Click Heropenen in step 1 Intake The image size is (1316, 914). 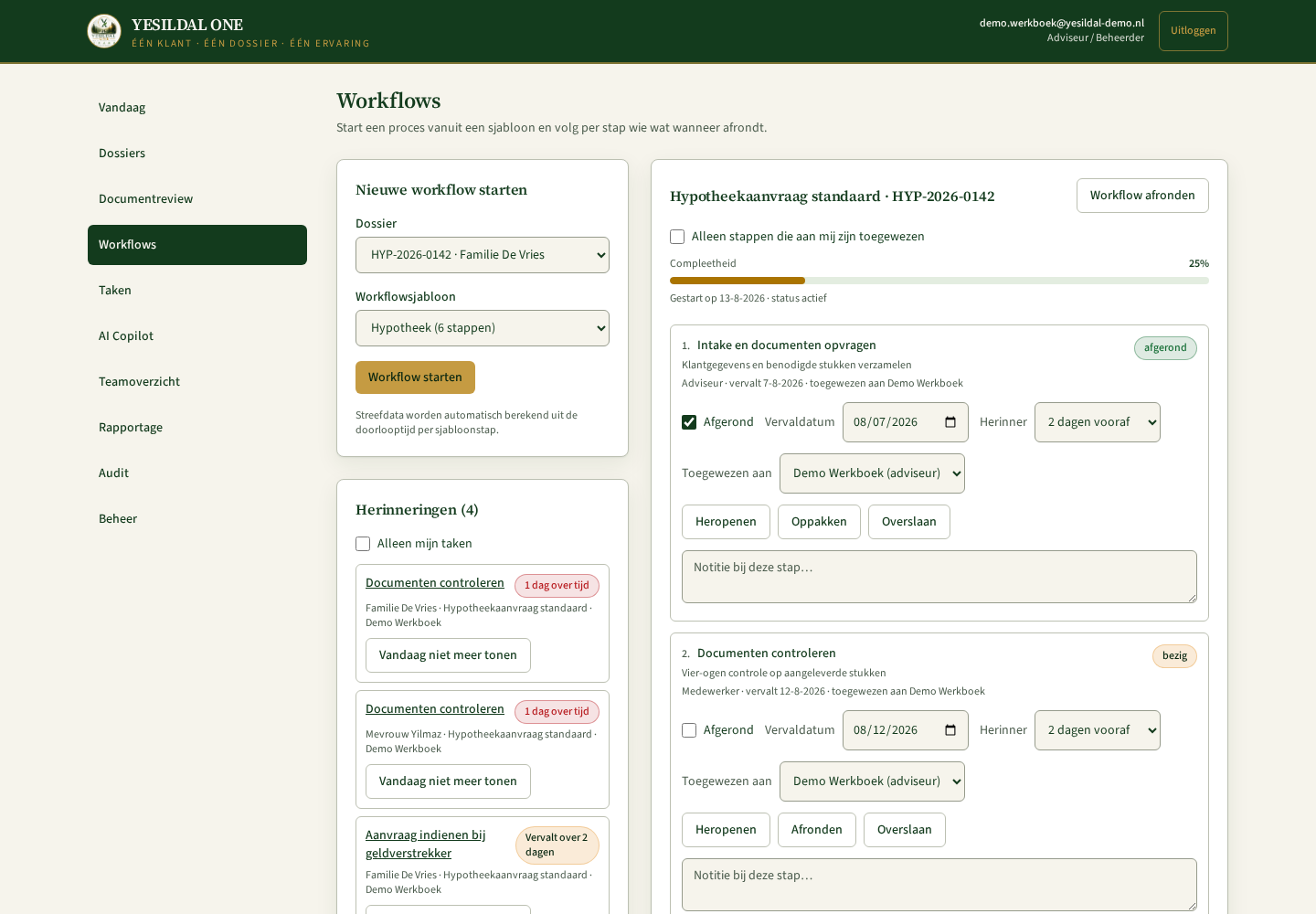point(726,522)
